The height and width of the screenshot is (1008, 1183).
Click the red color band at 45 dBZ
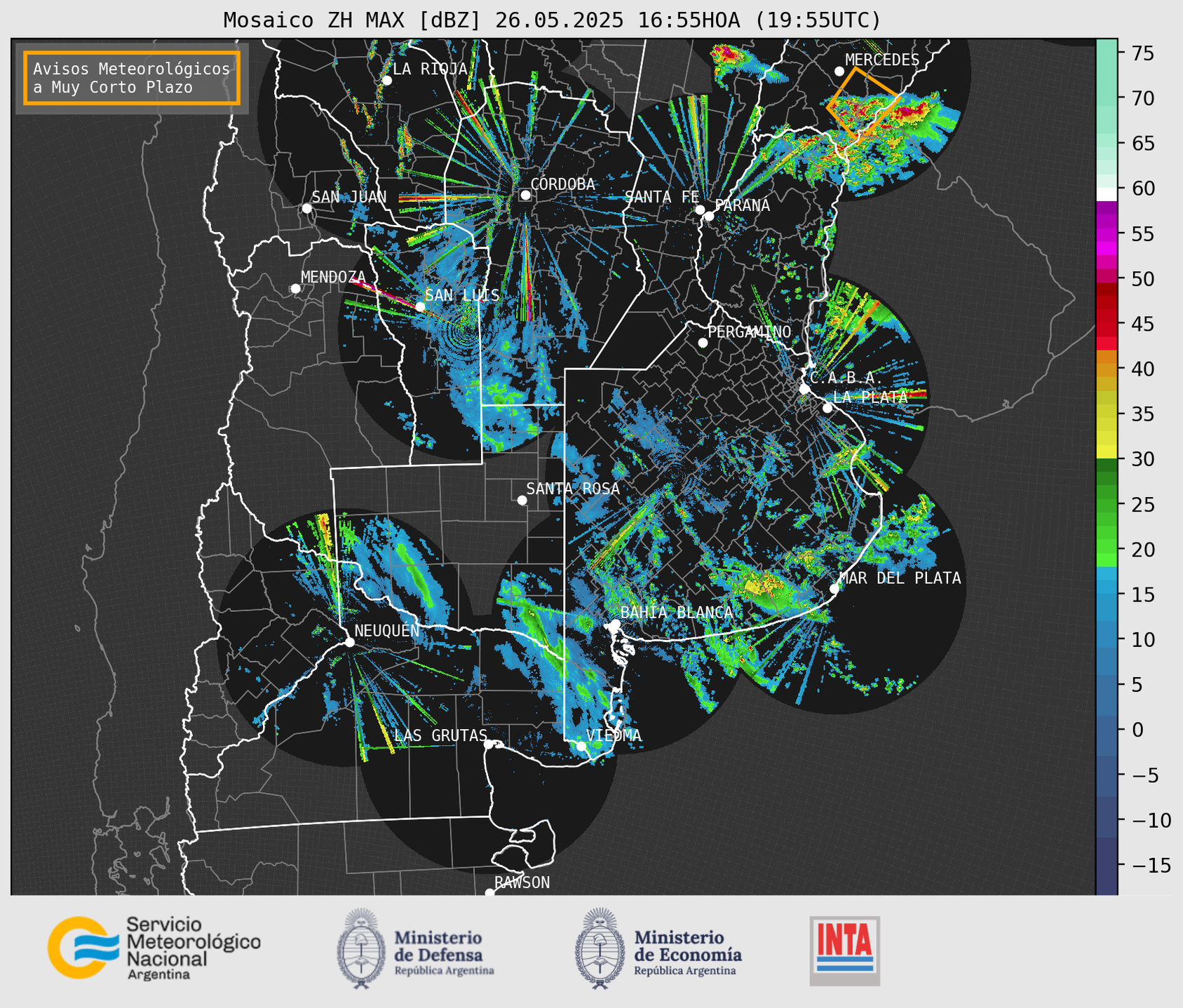[1107, 324]
